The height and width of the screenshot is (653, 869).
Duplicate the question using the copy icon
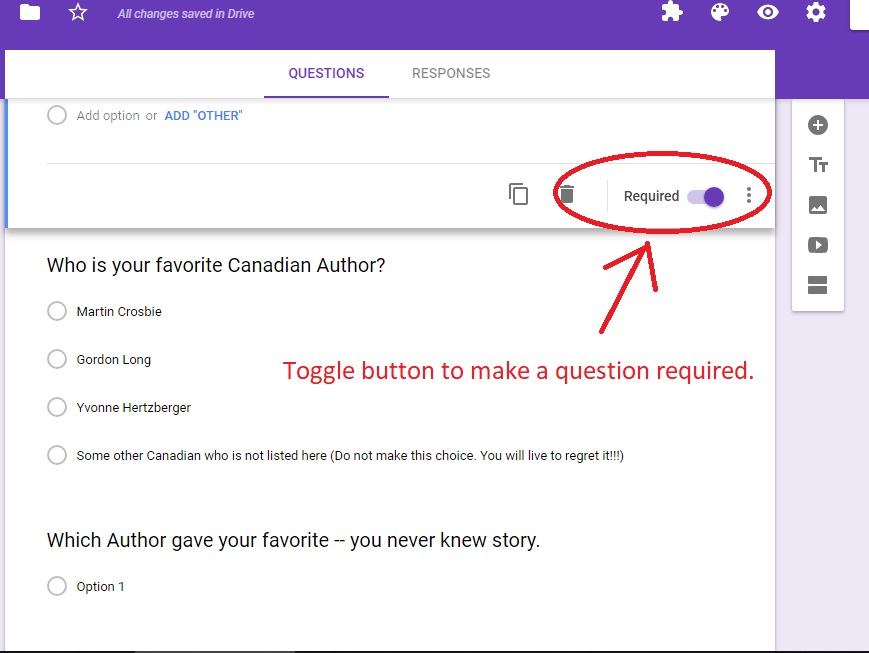pos(518,195)
